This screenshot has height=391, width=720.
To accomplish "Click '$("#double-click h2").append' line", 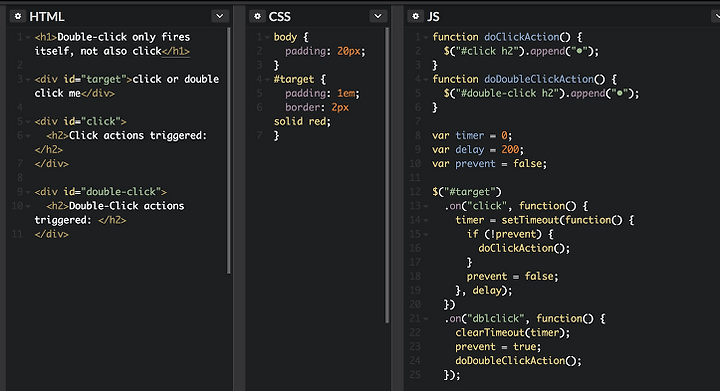I will [x=541, y=93].
